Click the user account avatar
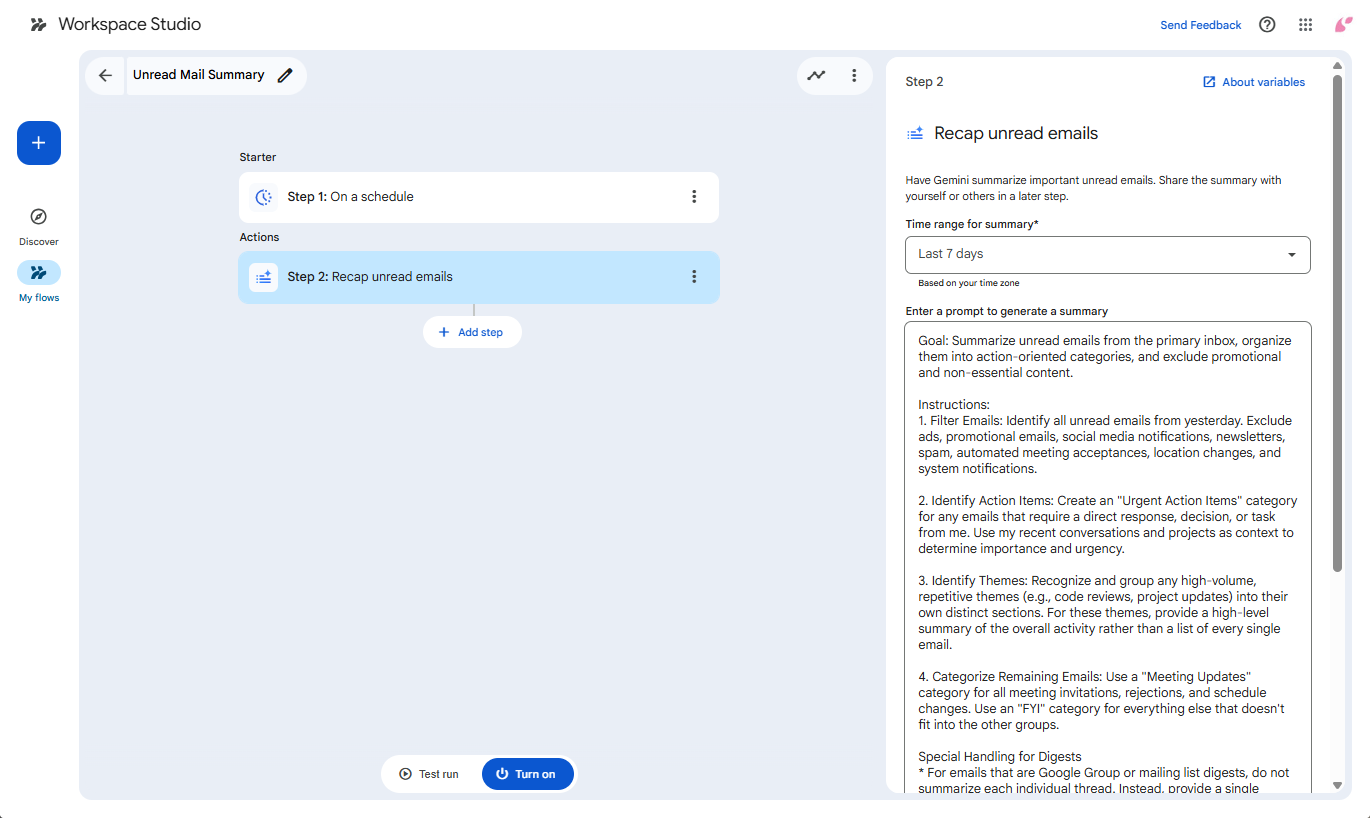Viewport: 1370px width, 818px height. tap(1344, 25)
